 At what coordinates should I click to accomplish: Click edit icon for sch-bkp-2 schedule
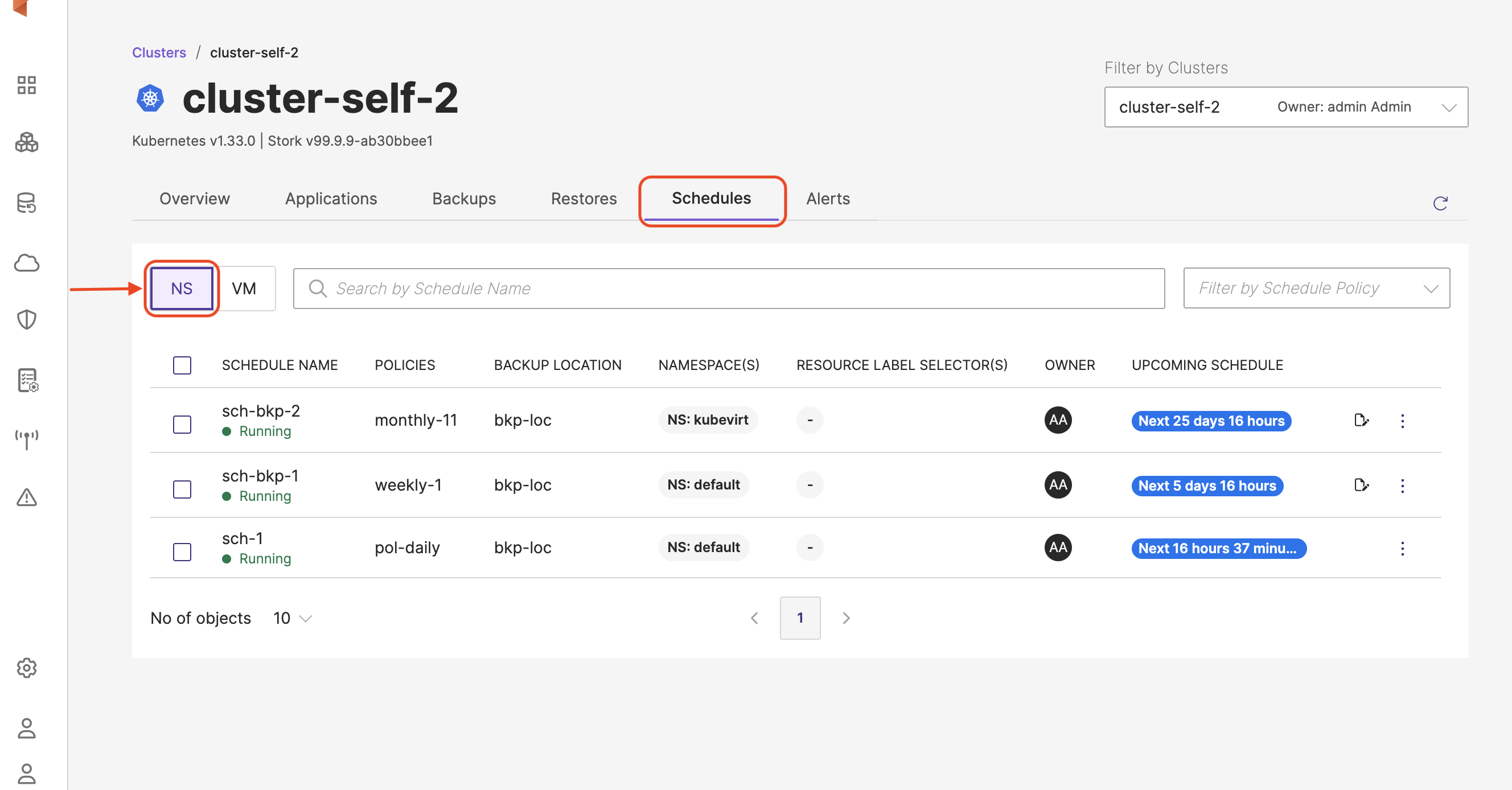tap(1361, 420)
